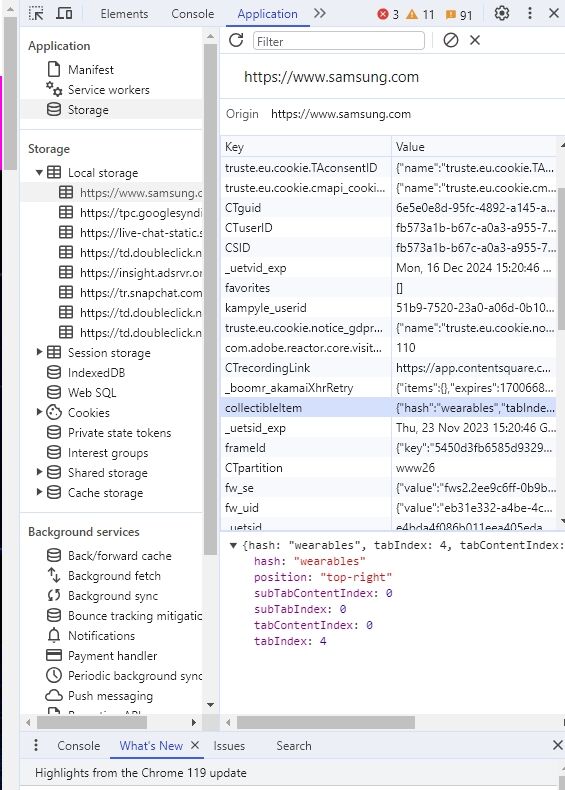Select the CTrecordingLink key row
The width and height of the screenshot is (565, 790).
pos(389,368)
